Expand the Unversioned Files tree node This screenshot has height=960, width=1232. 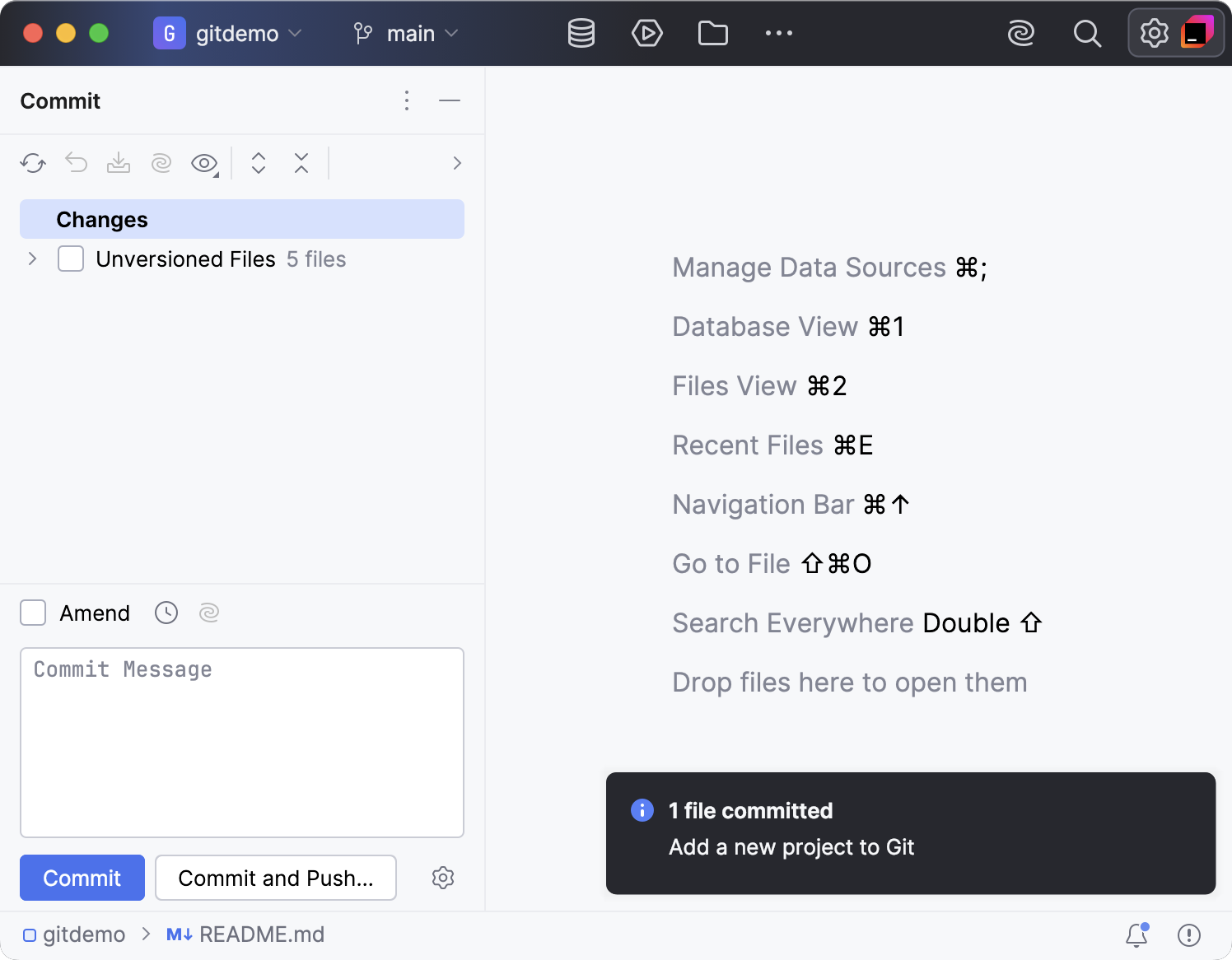pos(33,259)
